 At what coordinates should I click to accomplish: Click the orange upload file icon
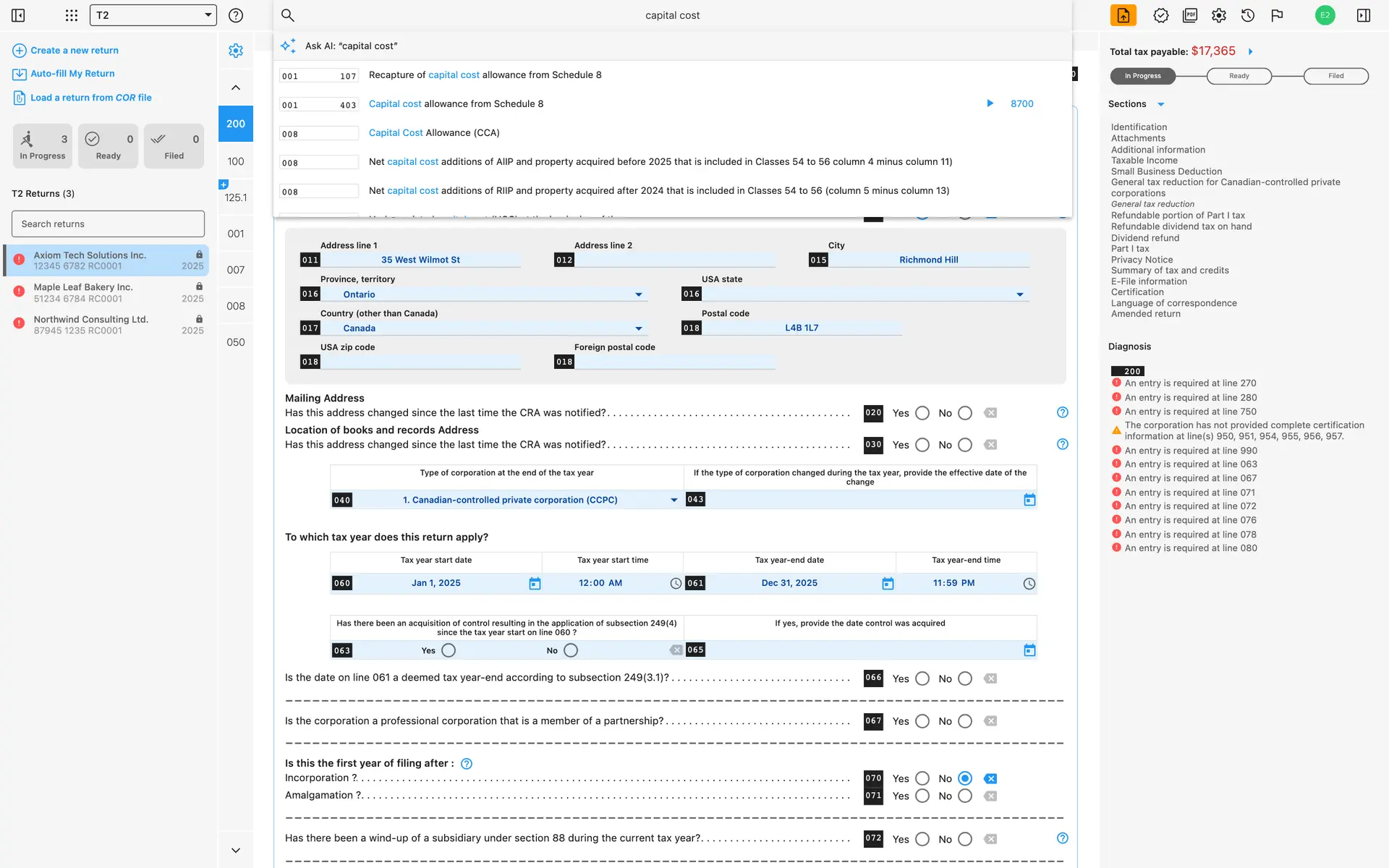(1123, 15)
